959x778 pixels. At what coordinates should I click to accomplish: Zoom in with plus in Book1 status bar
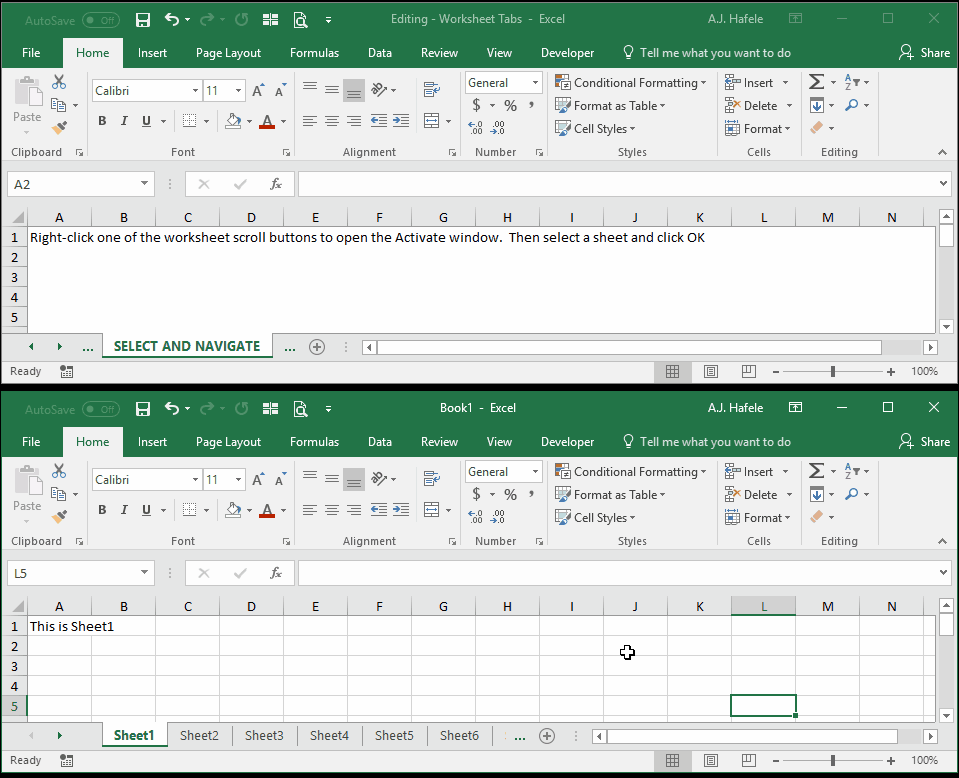[890, 761]
